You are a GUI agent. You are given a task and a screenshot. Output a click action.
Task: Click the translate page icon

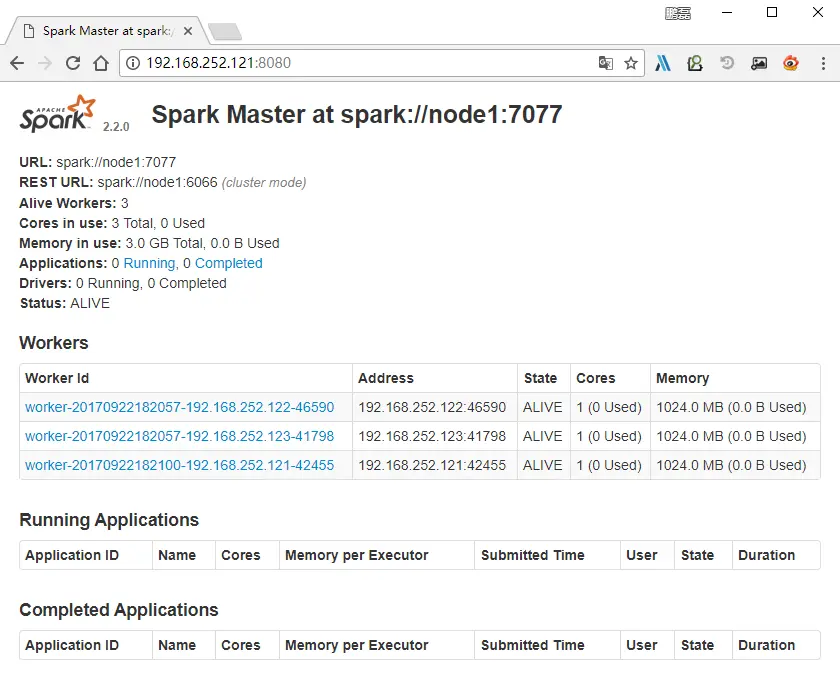pos(605,63)
